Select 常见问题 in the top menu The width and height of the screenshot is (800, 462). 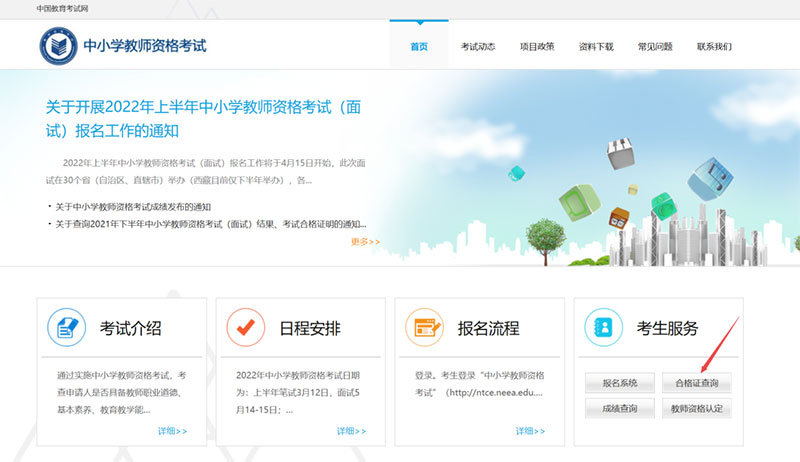click(x=655, y=46)
